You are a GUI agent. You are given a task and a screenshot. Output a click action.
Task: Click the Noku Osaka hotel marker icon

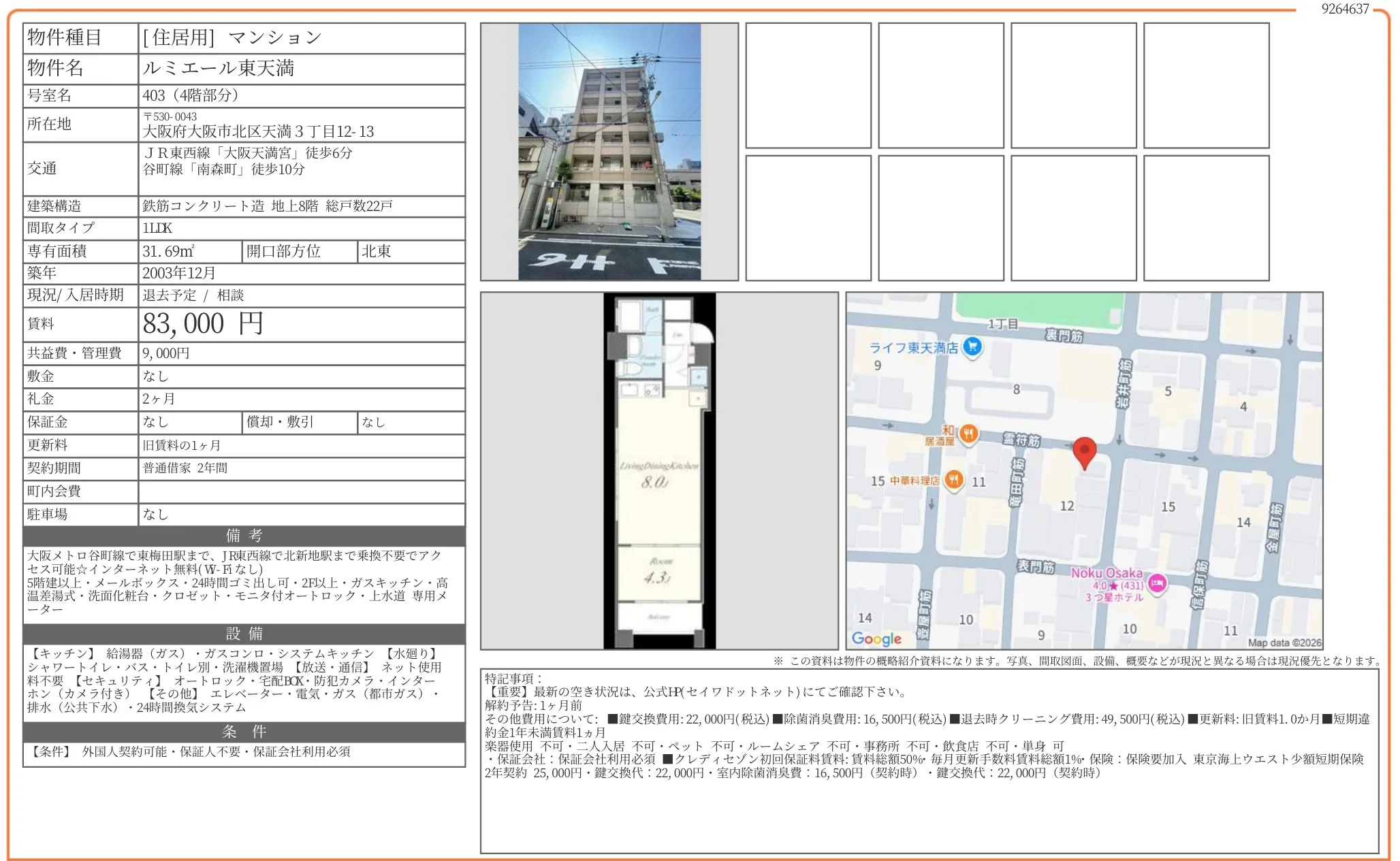tap(1157, 583)
